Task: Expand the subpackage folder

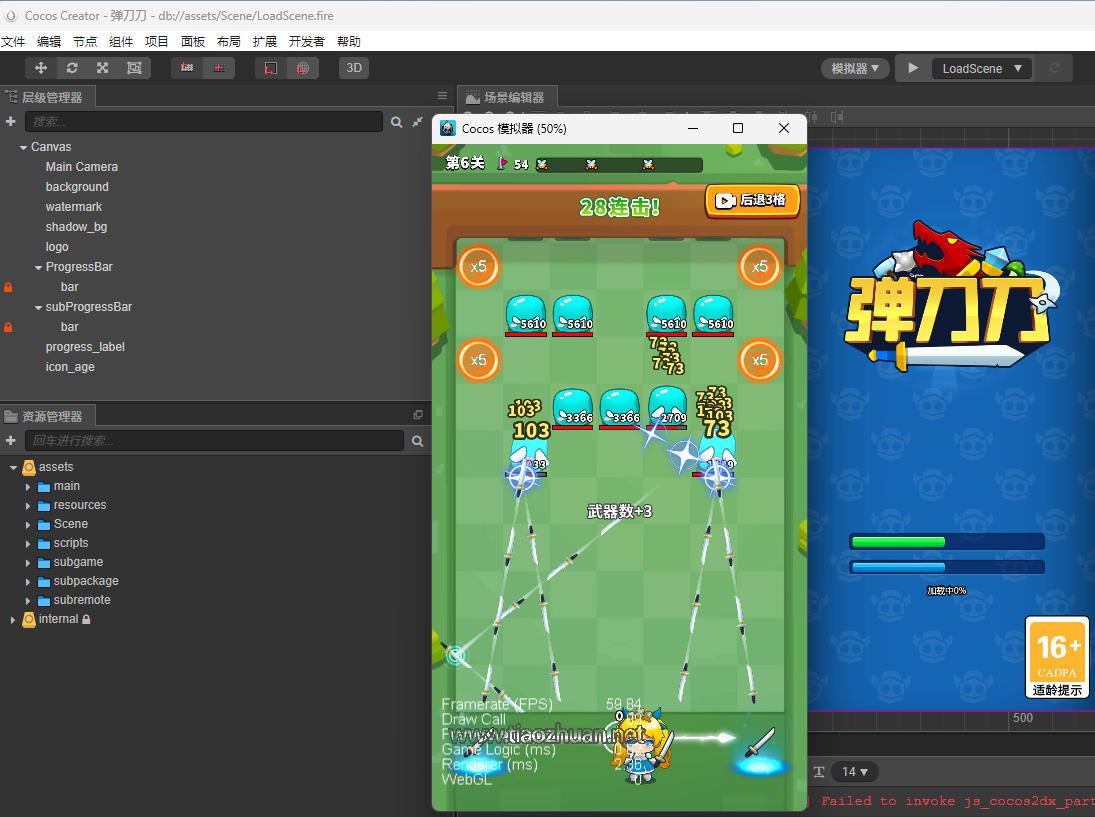Action: coord(28,581)
